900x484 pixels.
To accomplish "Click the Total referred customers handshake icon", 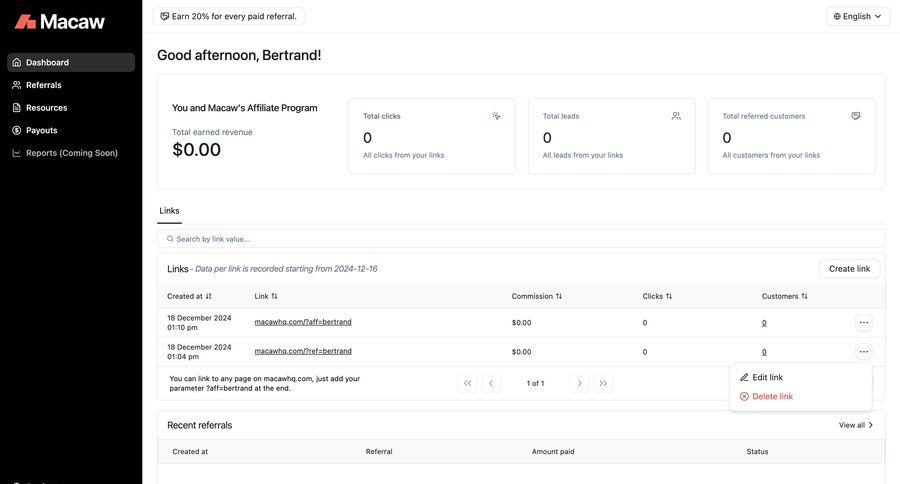I will [x=856, y=116].
